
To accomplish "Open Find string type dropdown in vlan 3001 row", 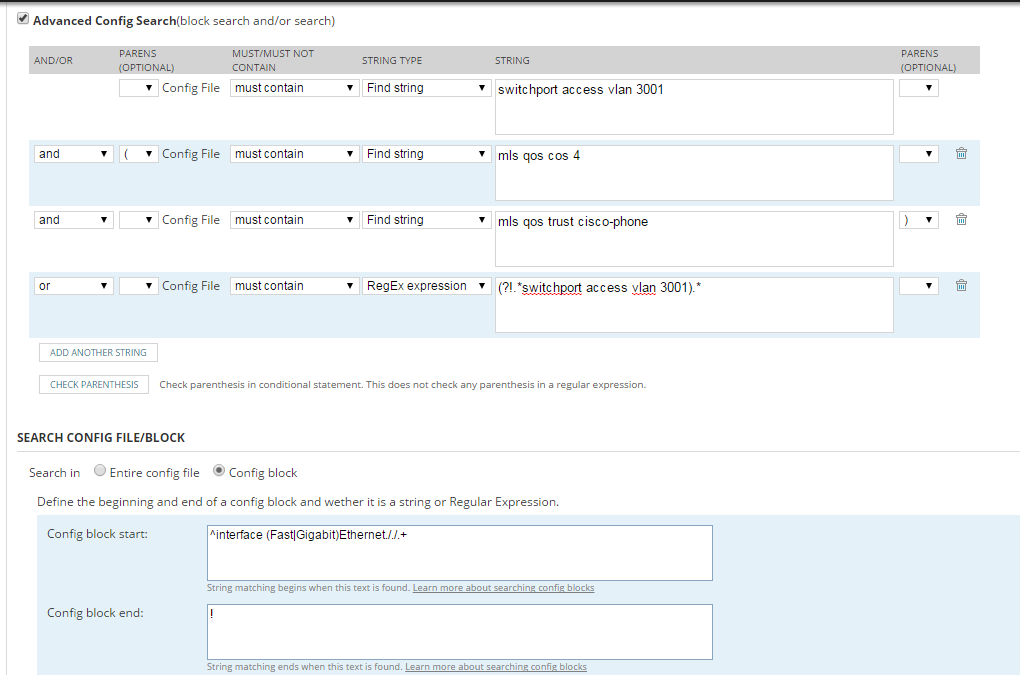I will coord(426,88).
